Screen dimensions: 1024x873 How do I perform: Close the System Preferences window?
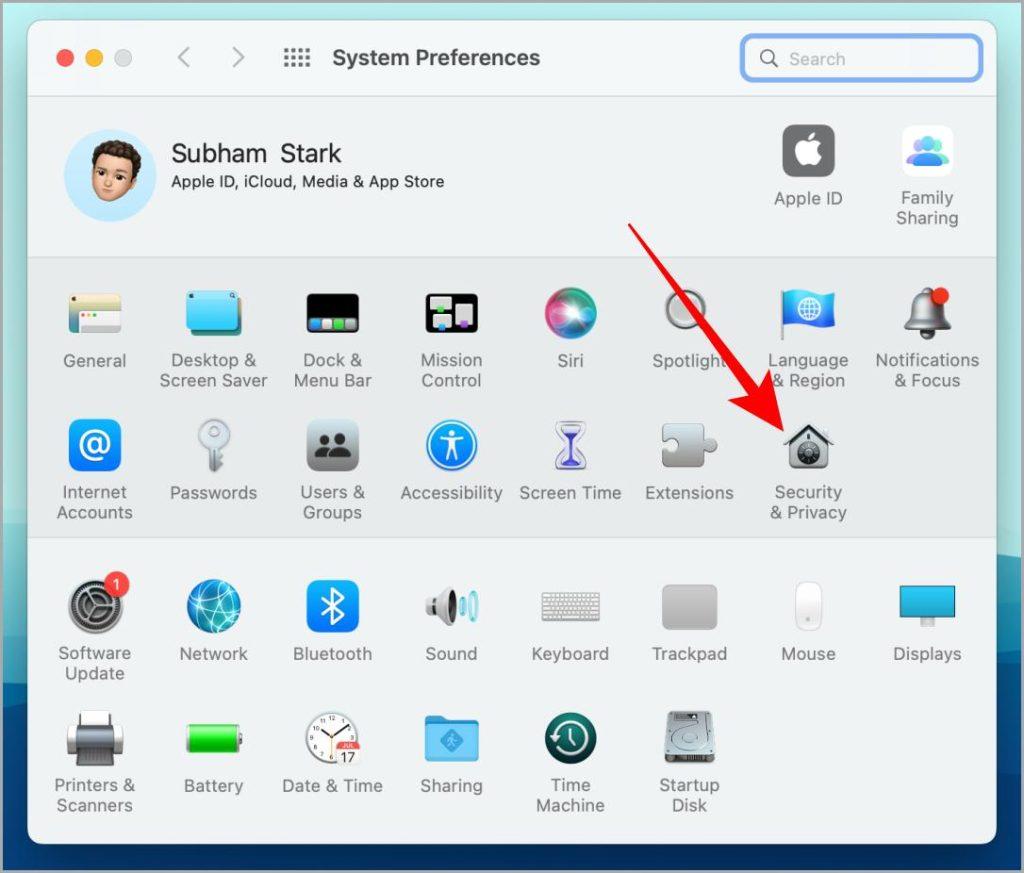tap(65, 58)
